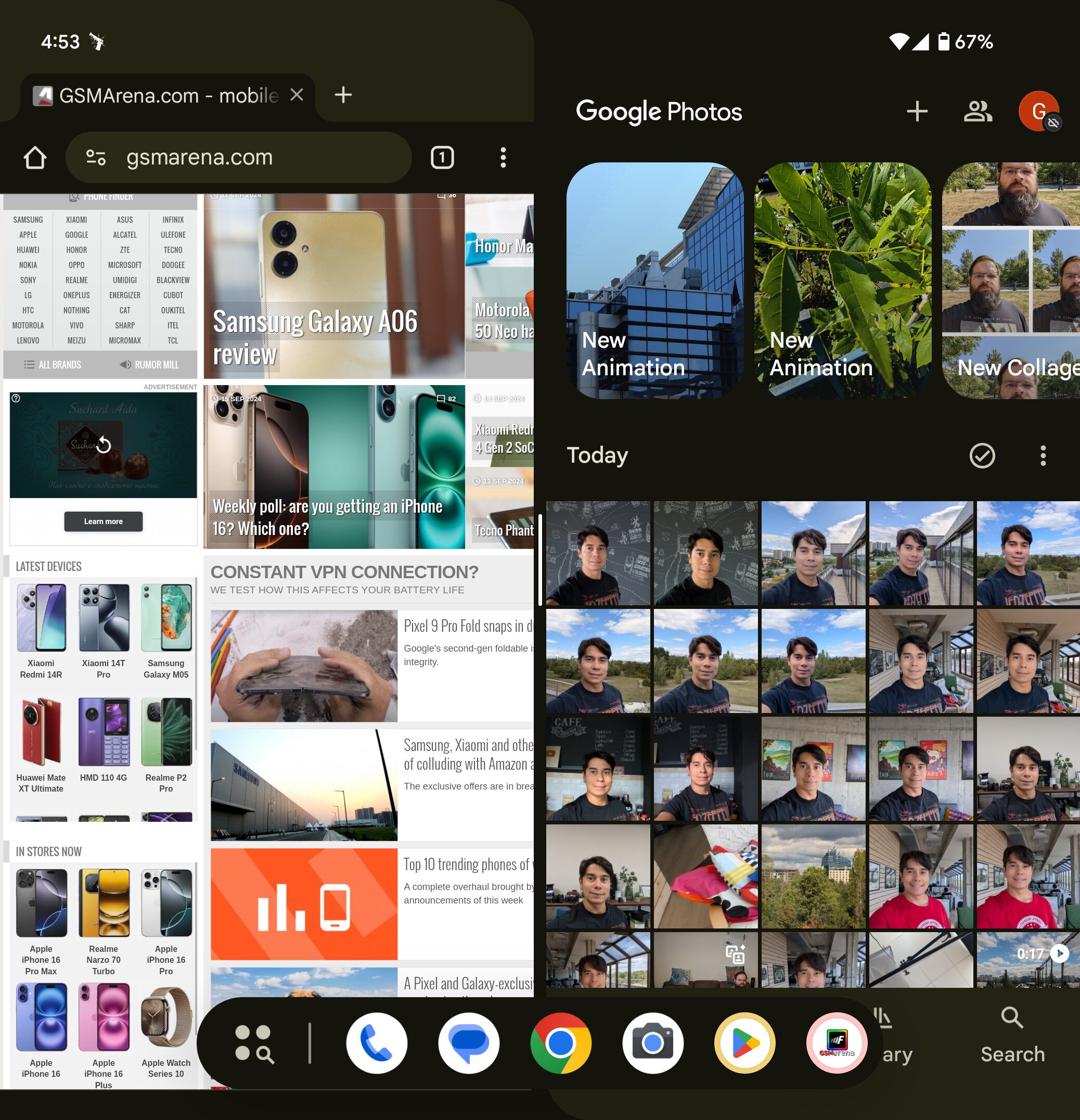Select MOTOROLA brand link
Viewport: 1080px width, 1120px height.
point(28,326)
